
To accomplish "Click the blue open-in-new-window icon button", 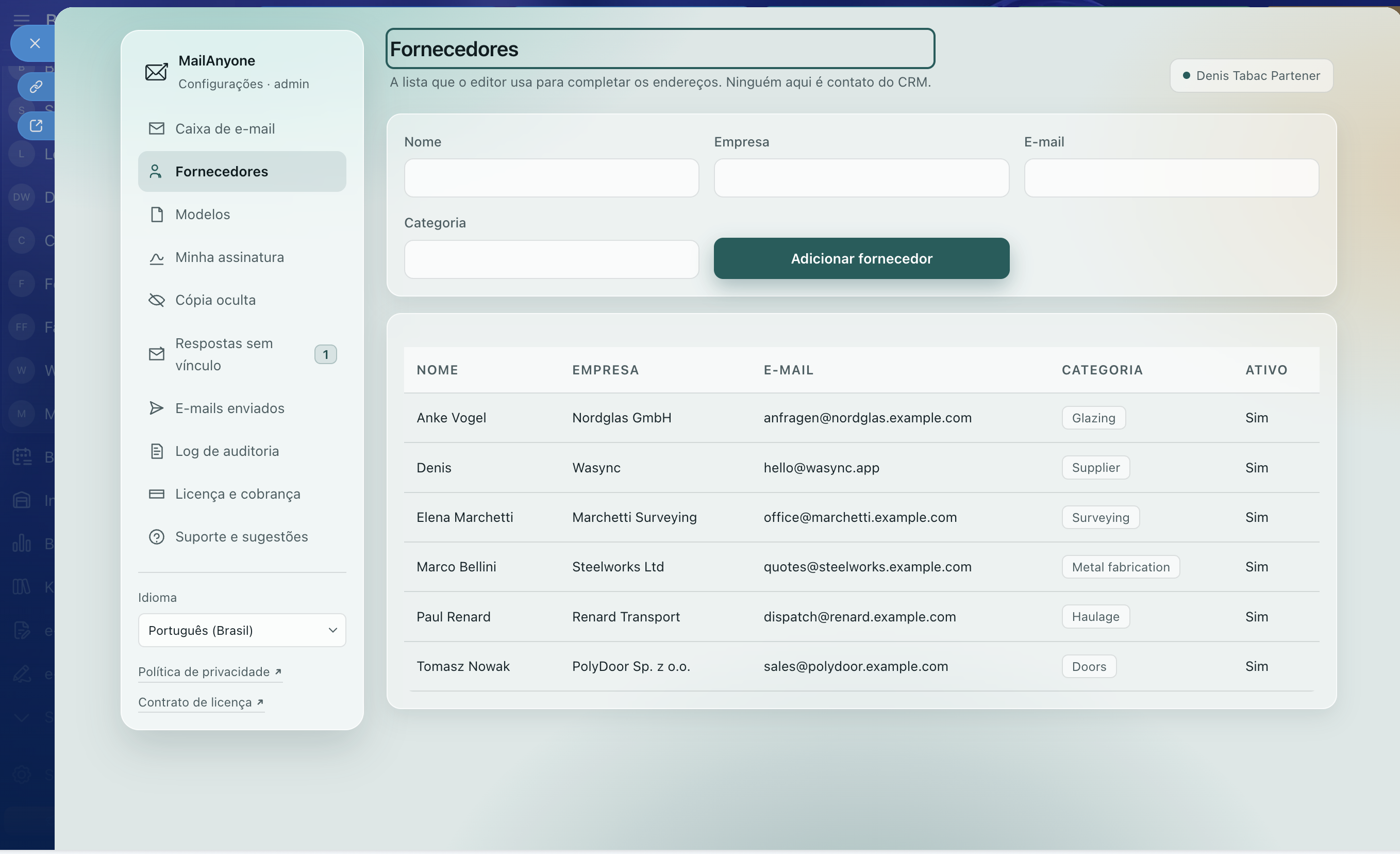I will point(36,126).
